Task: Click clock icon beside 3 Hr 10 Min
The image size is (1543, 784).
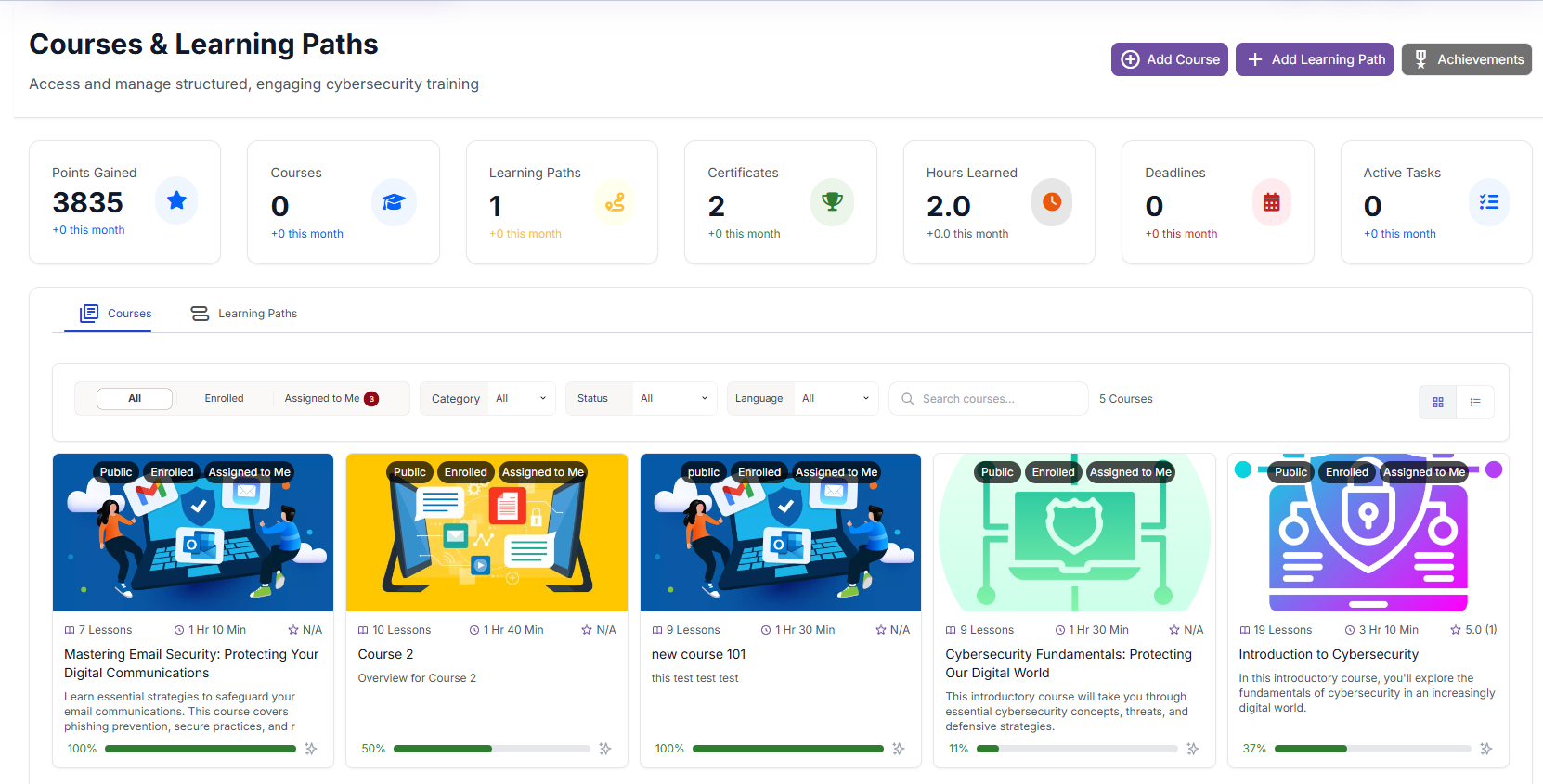Action: click(1350, 630)
